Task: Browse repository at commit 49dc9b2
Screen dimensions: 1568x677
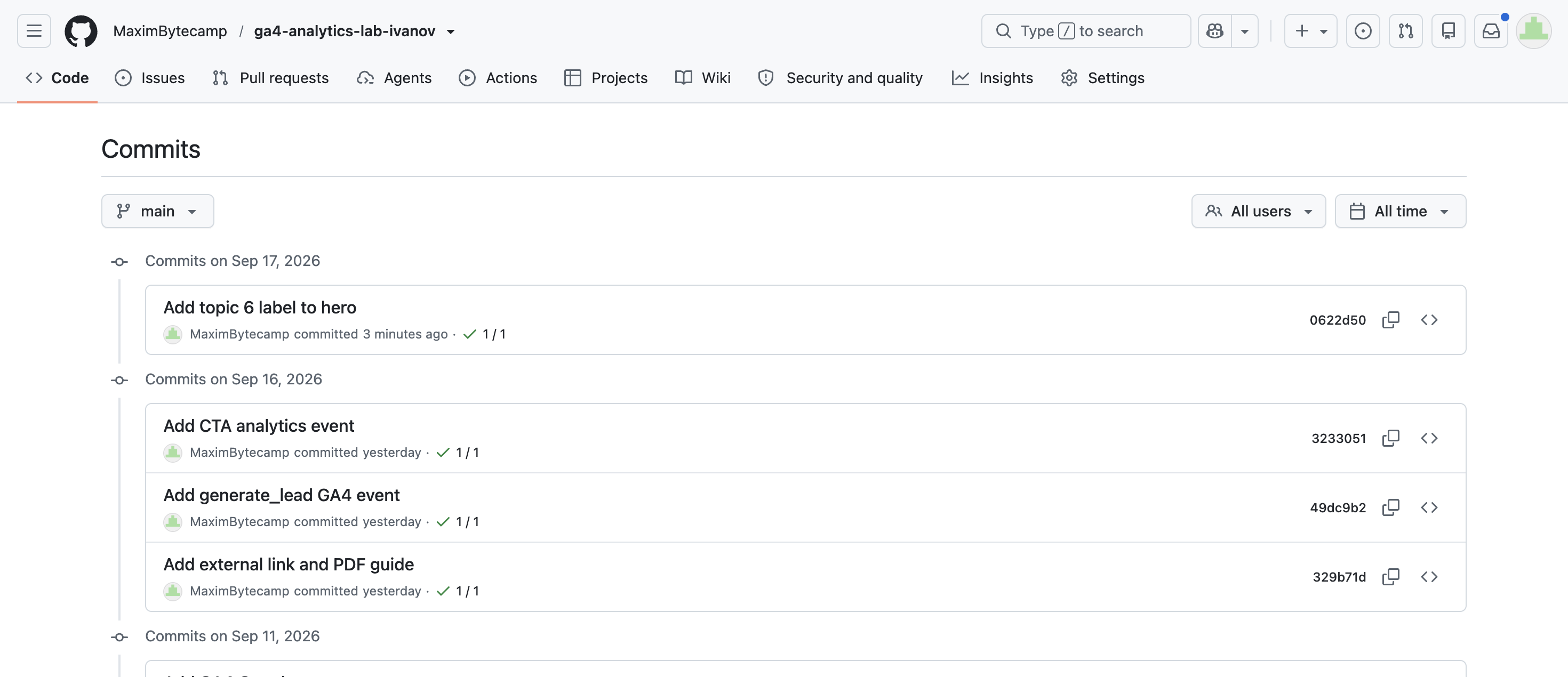Action: click(x=1429, y=508)
